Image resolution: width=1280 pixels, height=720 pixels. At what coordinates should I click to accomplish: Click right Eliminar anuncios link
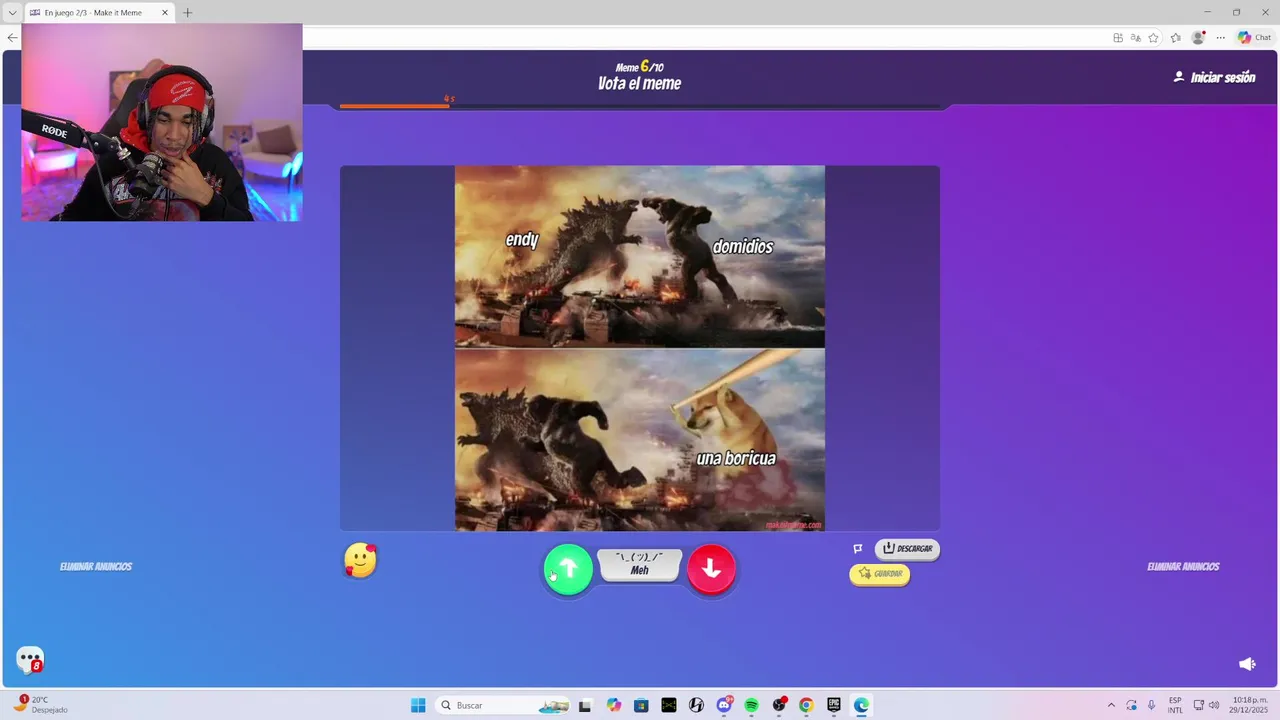tap(1183, 567)
